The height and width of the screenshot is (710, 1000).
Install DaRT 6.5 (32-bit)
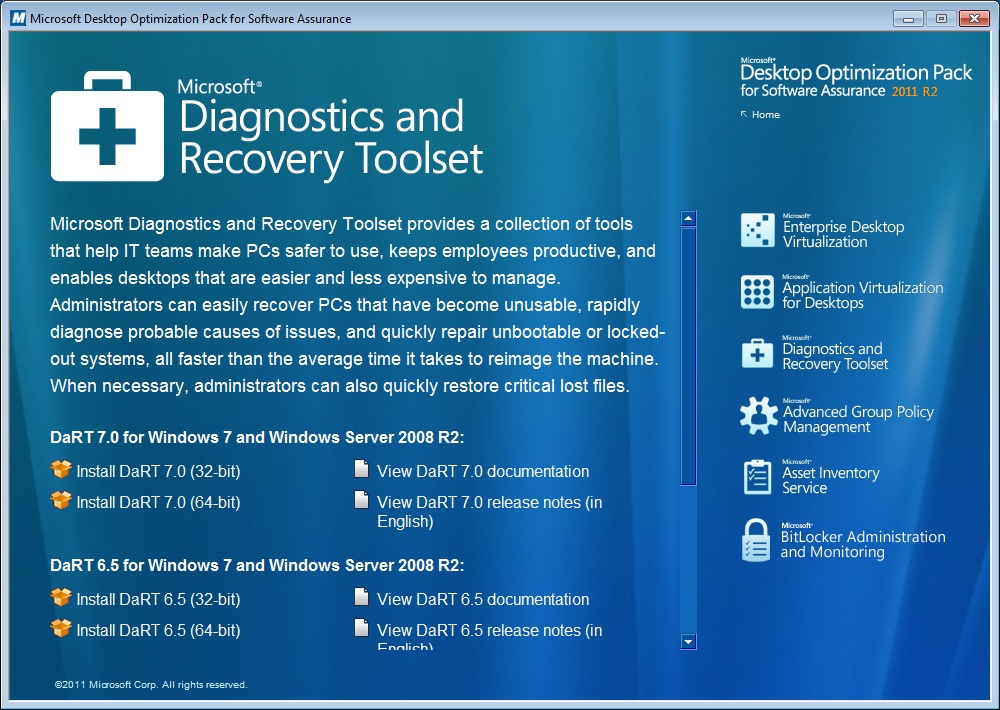point(158,600)
